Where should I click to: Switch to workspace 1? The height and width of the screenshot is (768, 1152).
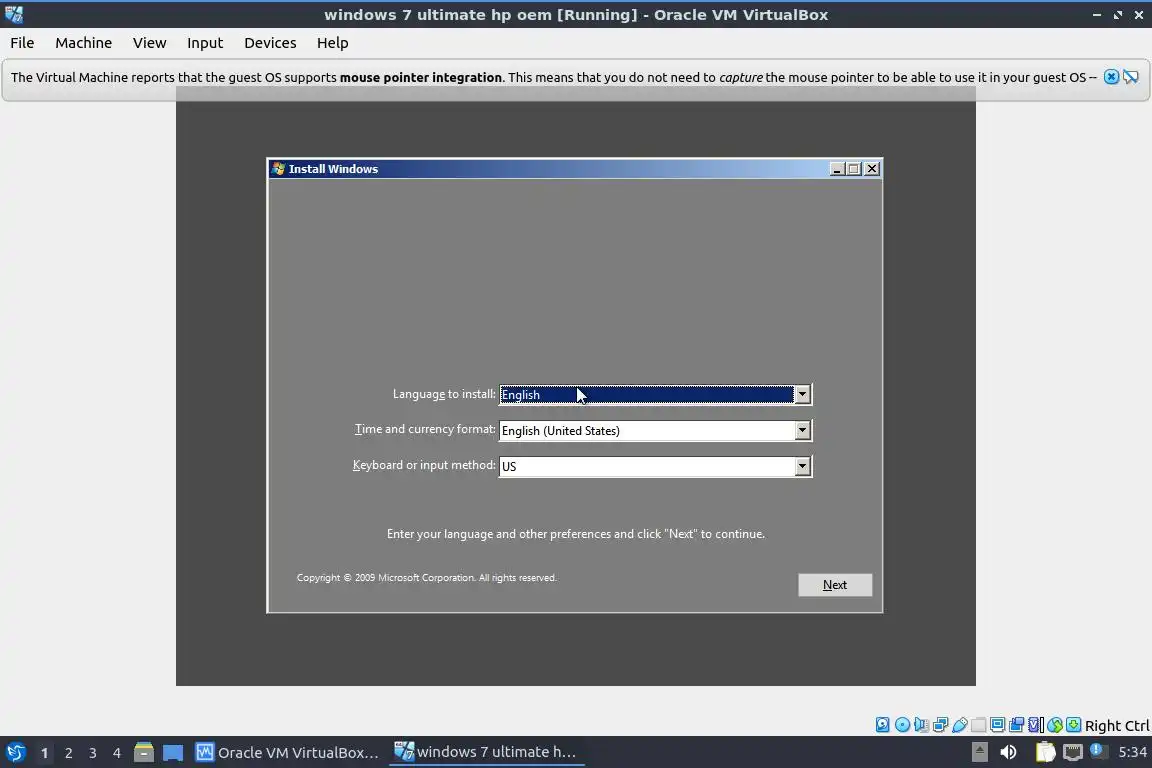point(44,753)
